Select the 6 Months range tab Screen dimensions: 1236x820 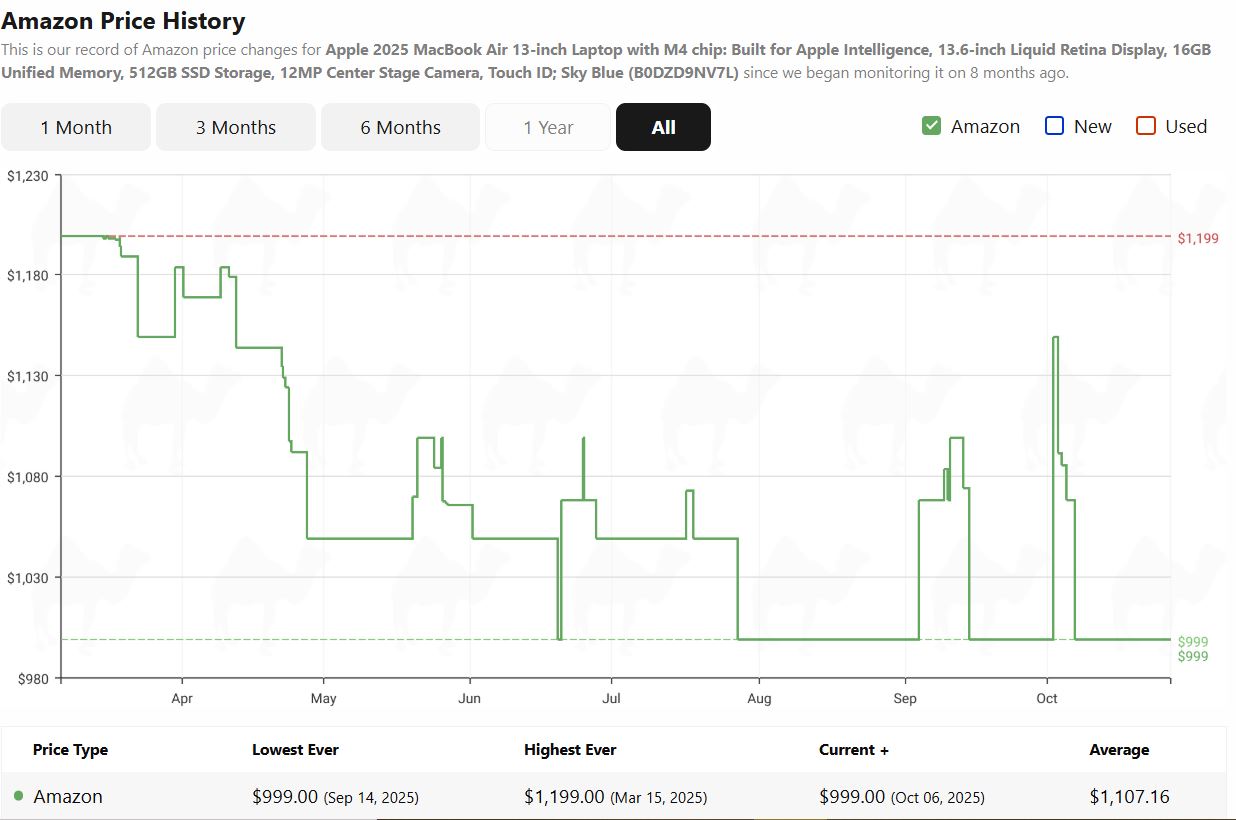(401, 127)
